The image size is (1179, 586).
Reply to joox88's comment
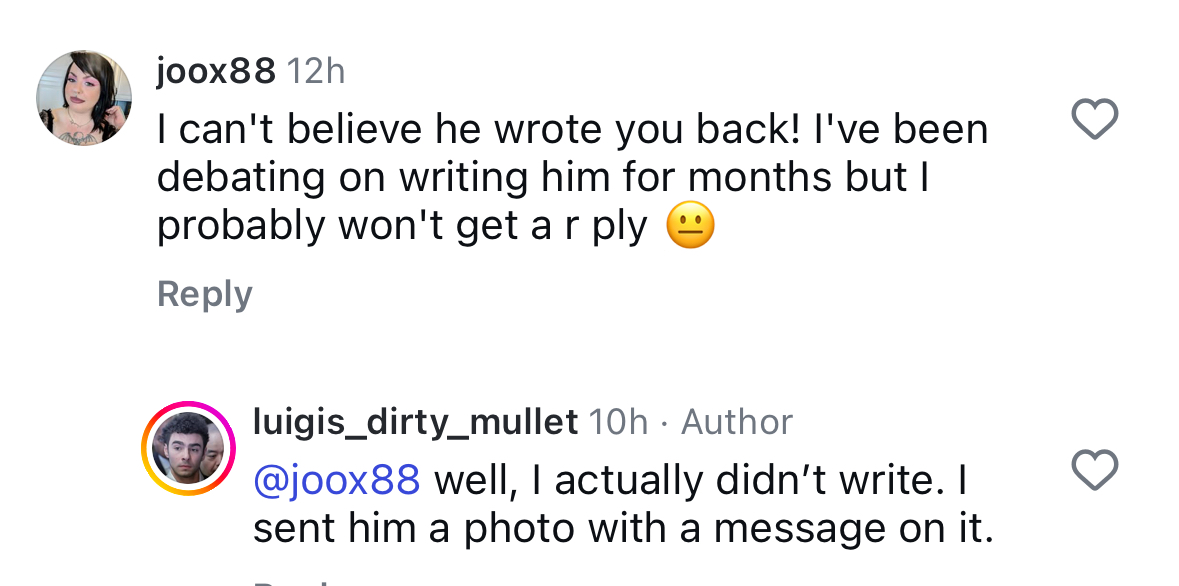(x=205, y=294)
